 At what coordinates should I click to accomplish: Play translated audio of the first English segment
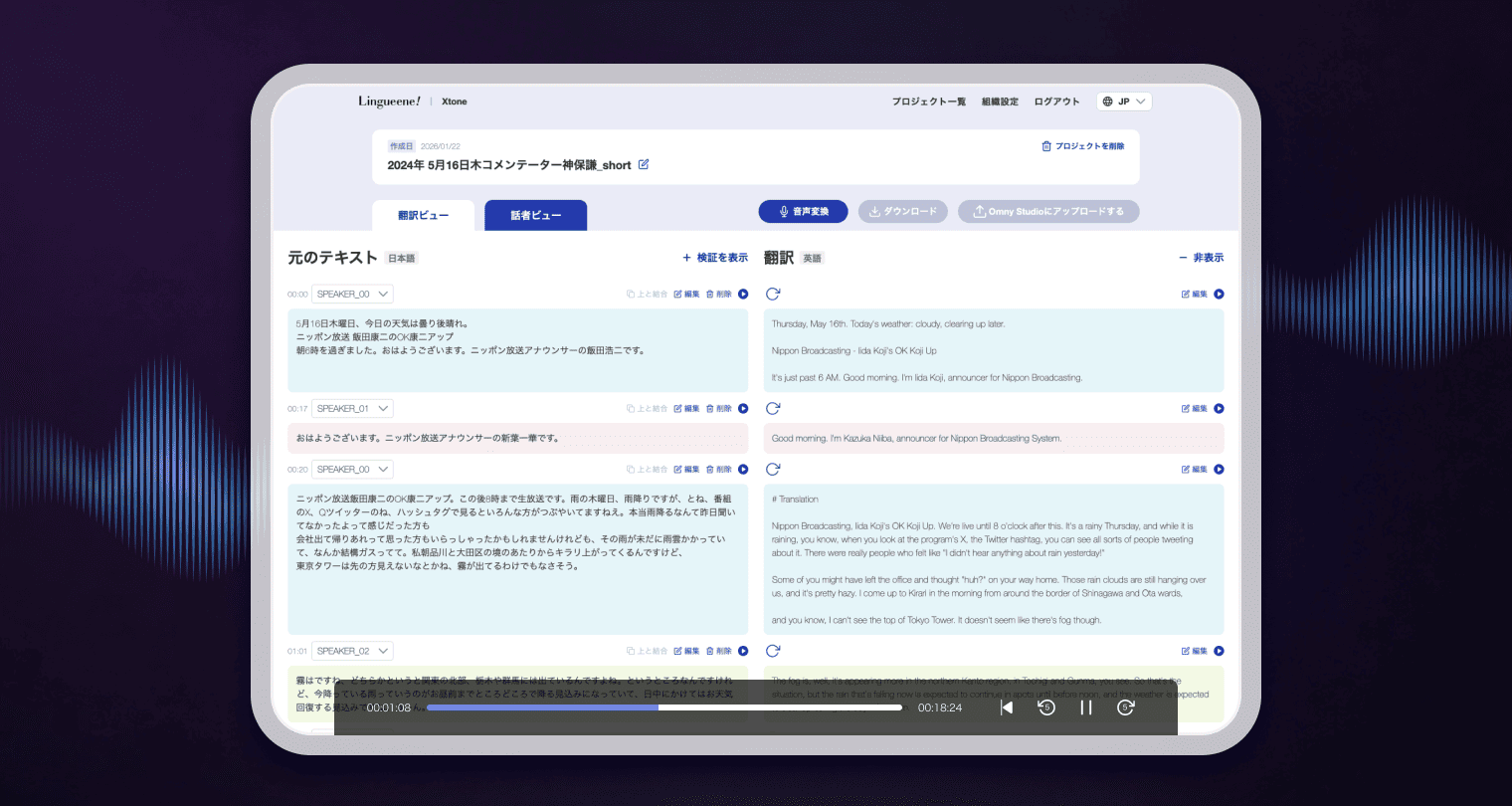(1219, 294)
